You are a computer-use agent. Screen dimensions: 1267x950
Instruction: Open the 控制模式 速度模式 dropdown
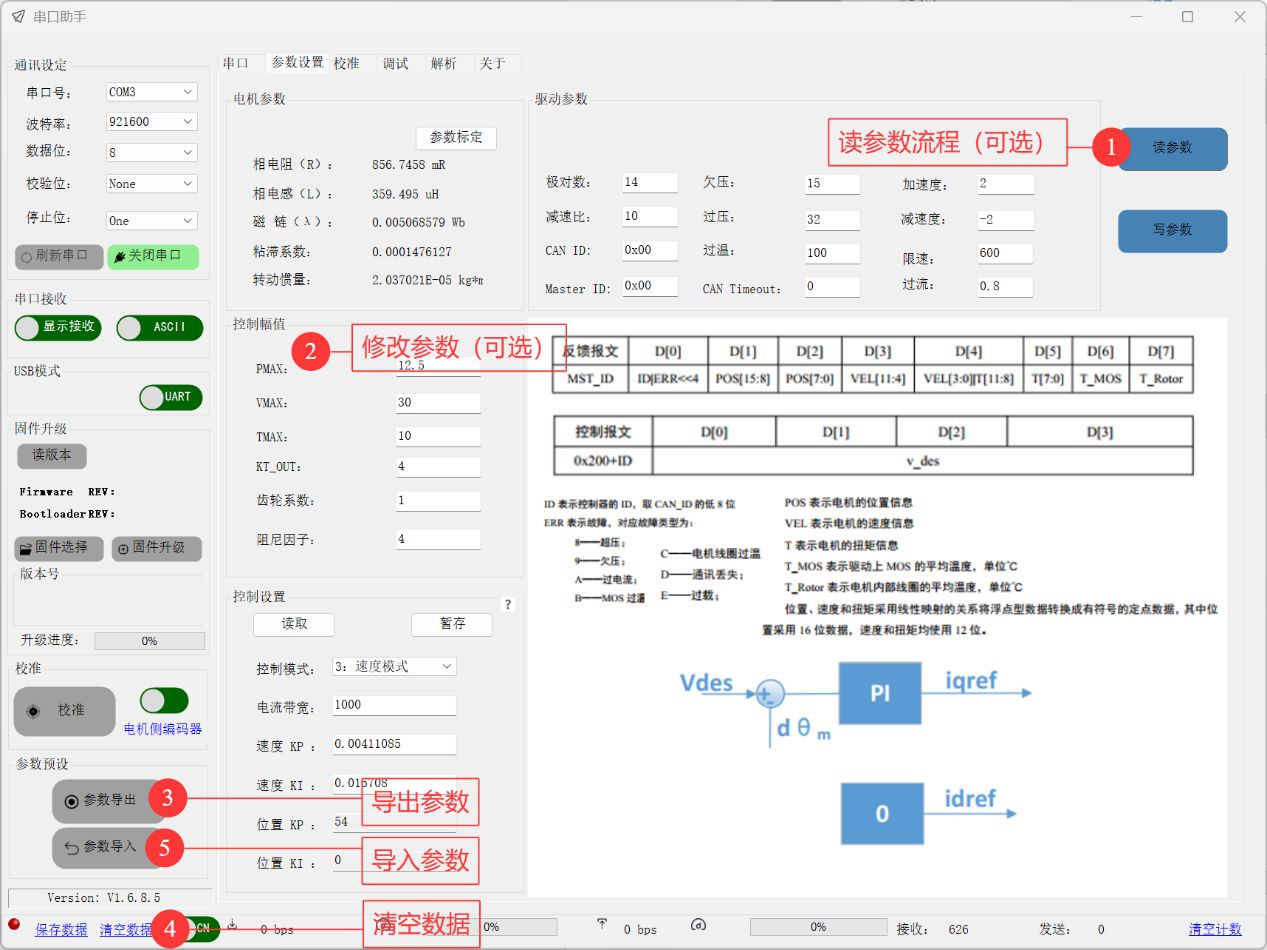(393, 667)
